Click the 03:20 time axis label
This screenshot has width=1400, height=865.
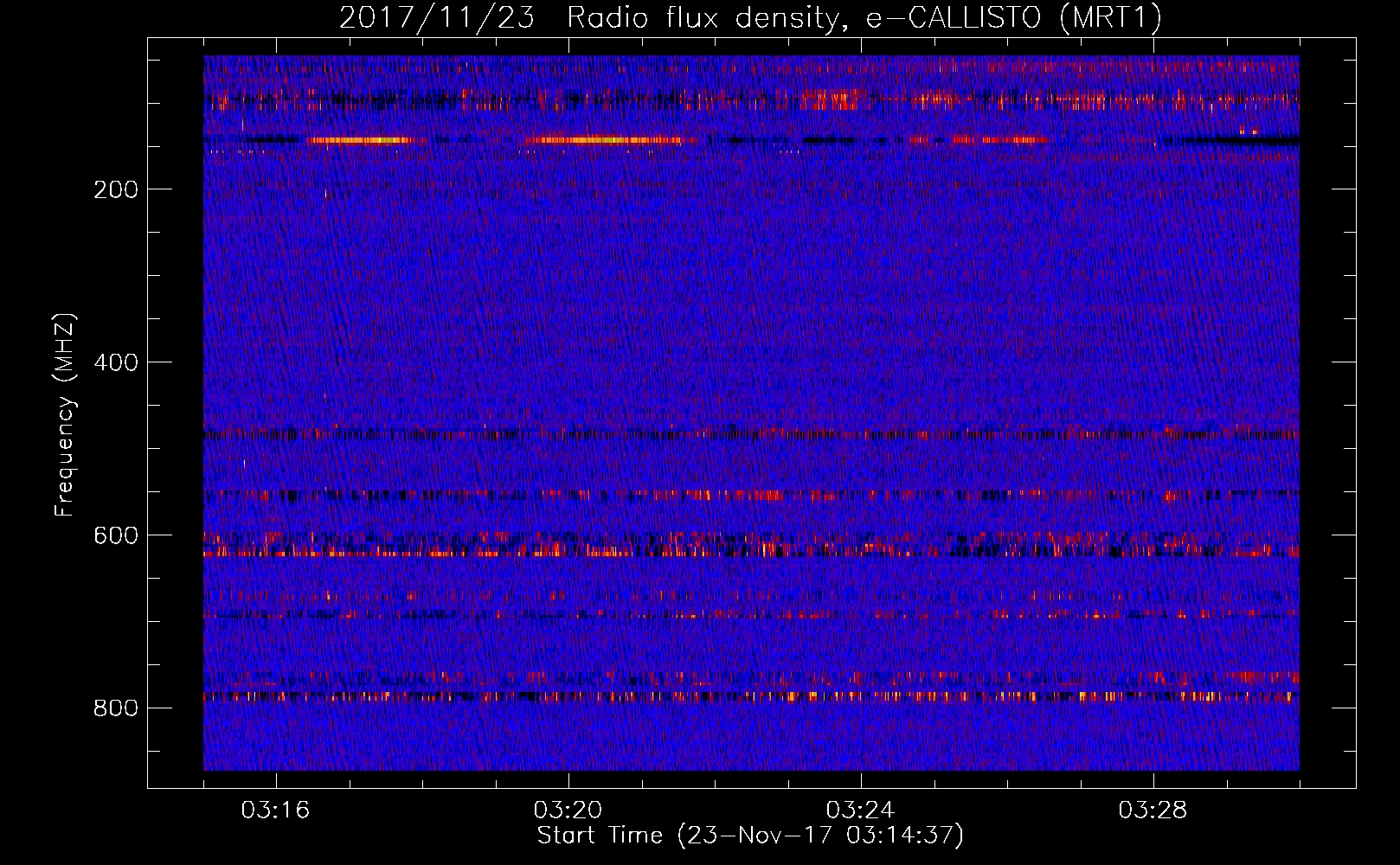pos(568,810)
